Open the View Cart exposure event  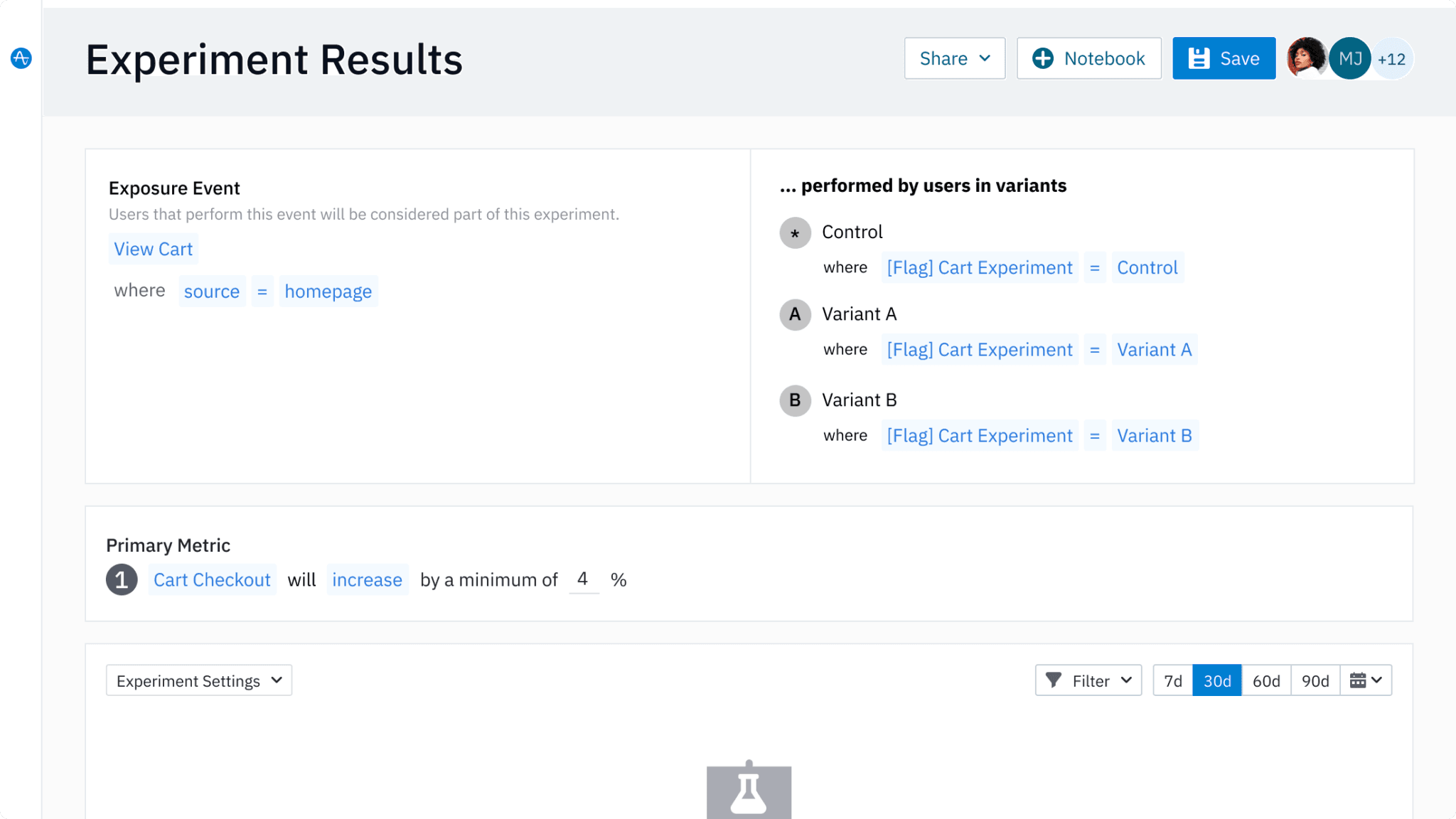tap(153, 249)
